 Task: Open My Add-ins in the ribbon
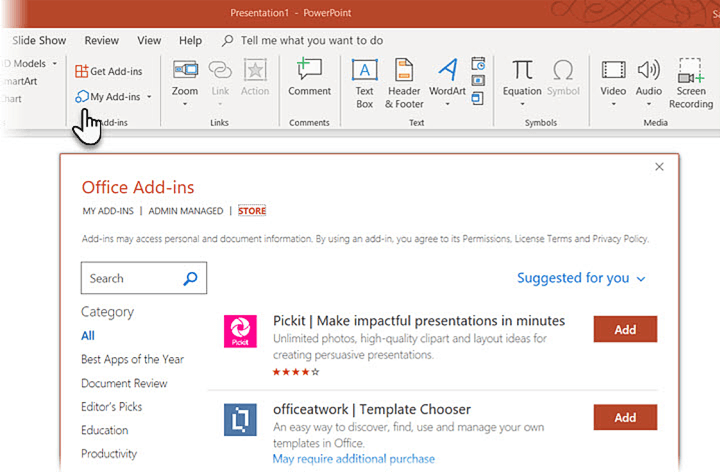point(108,97)
